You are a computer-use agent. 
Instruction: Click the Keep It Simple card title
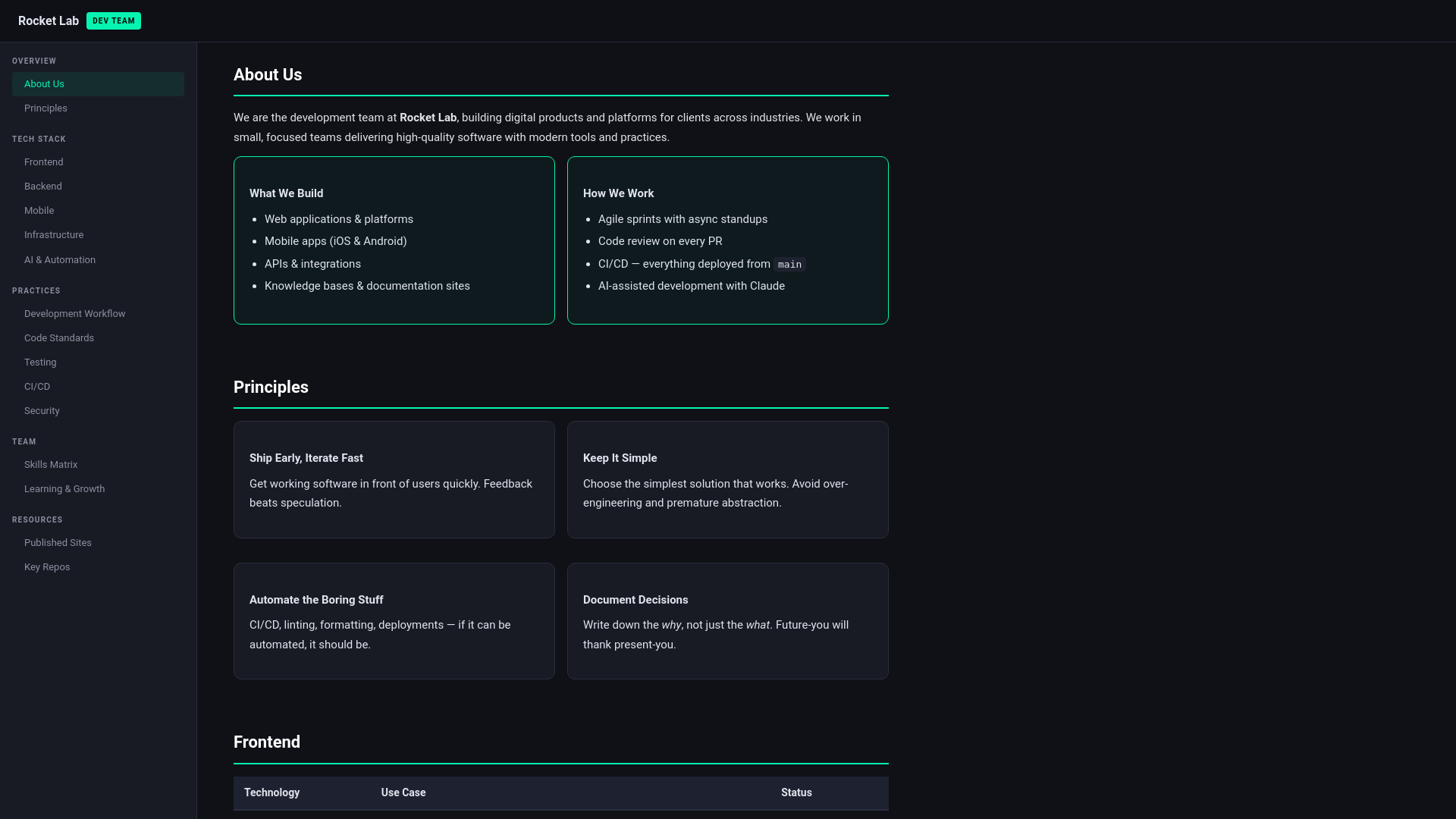tap(620, 458)
